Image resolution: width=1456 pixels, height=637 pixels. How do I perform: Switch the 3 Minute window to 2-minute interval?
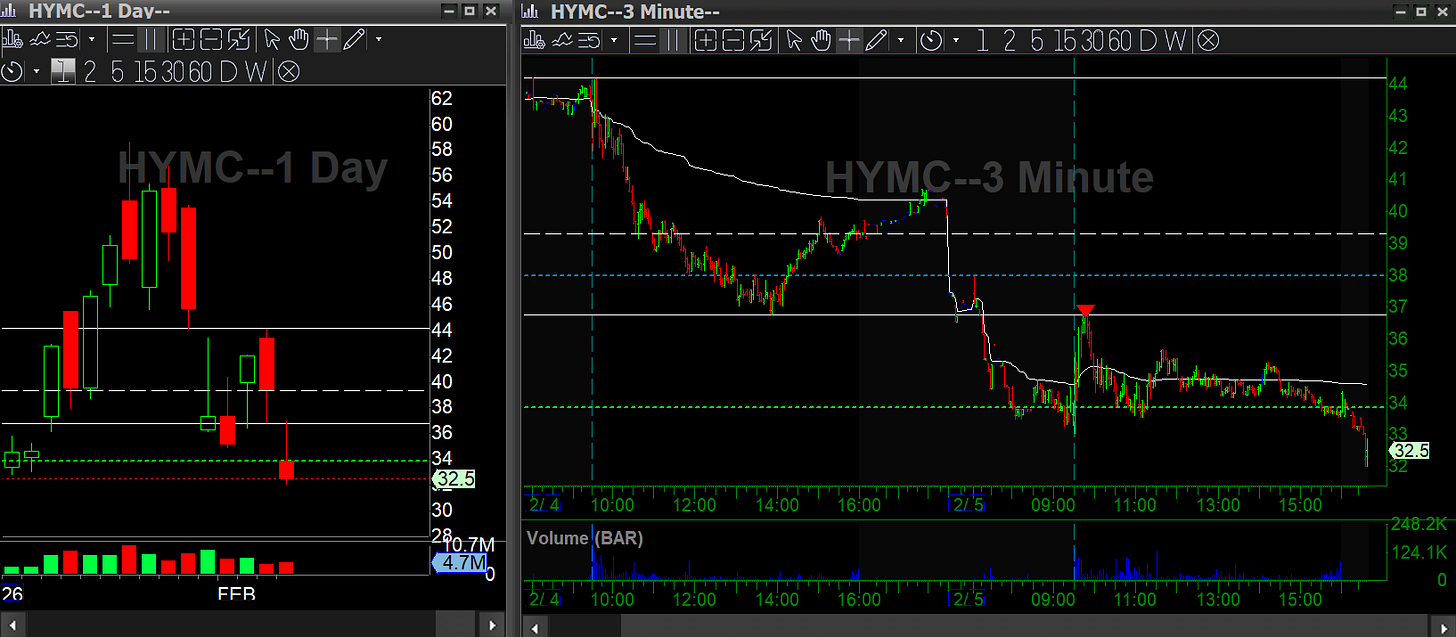click(1009, 40)
